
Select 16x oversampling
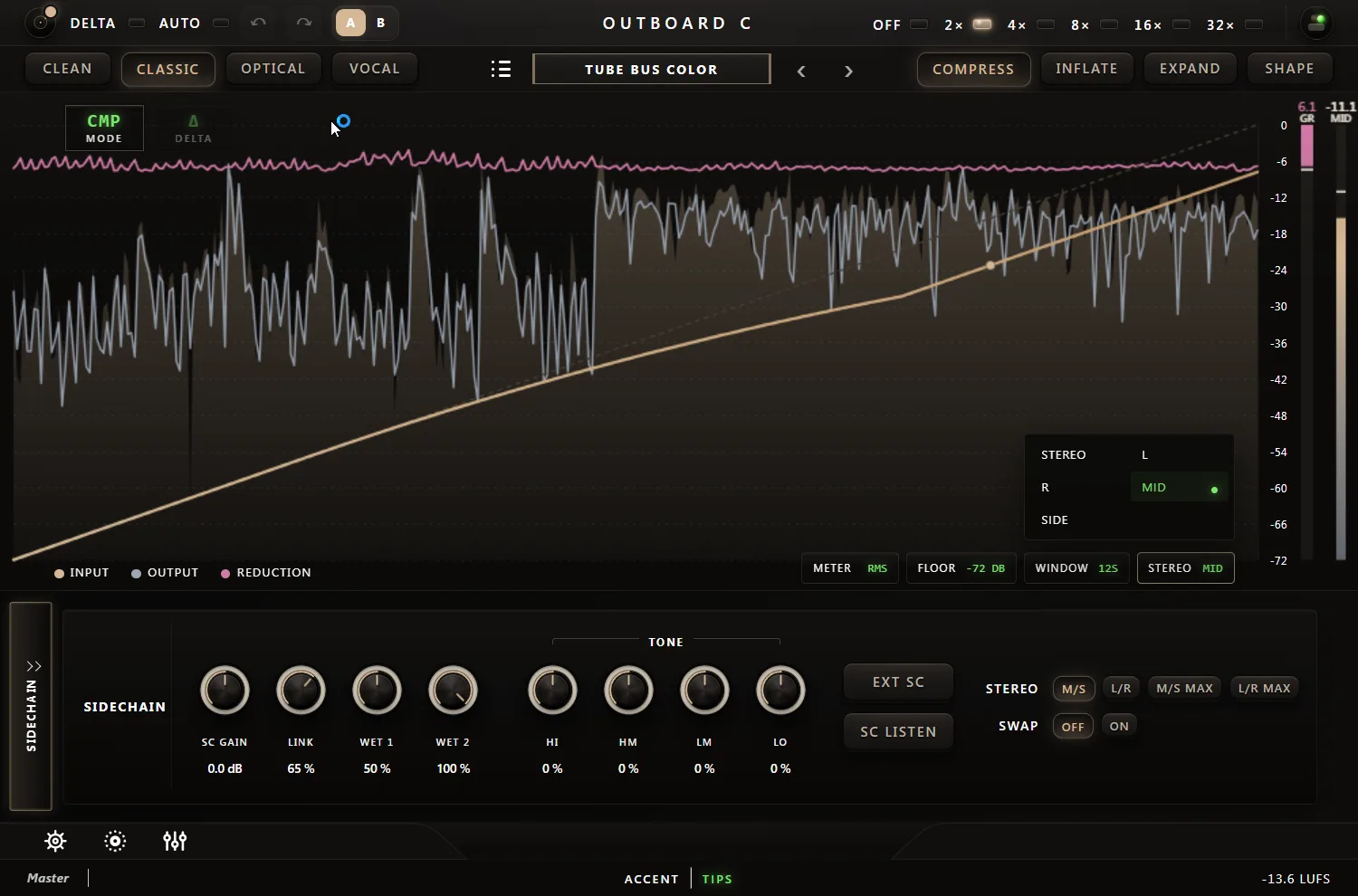click(x=1181, y=24)
